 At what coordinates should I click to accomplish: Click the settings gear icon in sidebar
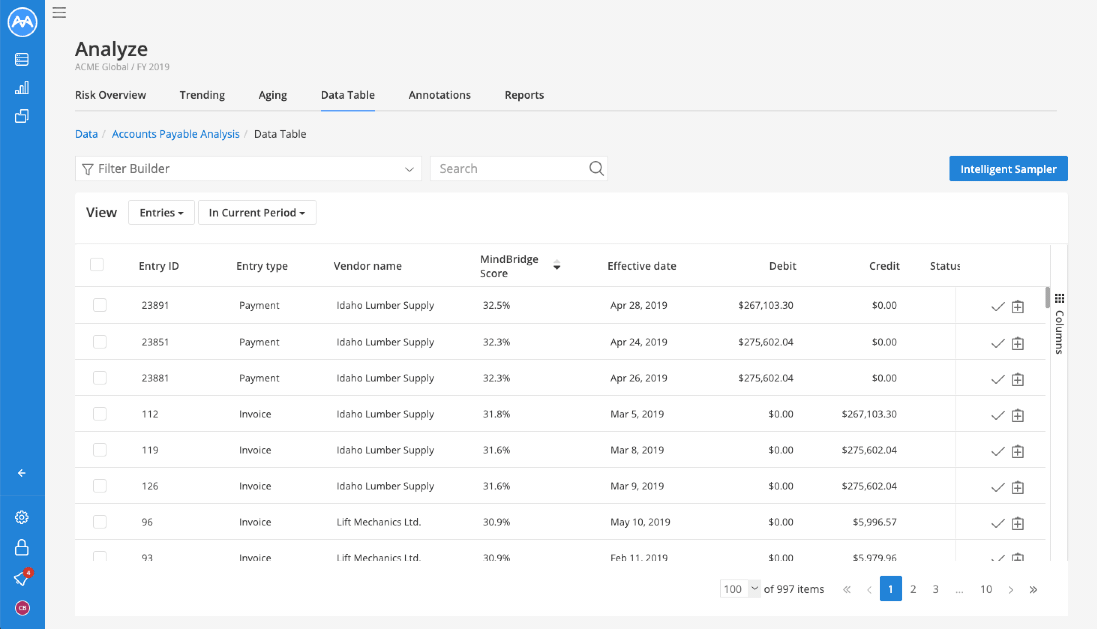22,518
